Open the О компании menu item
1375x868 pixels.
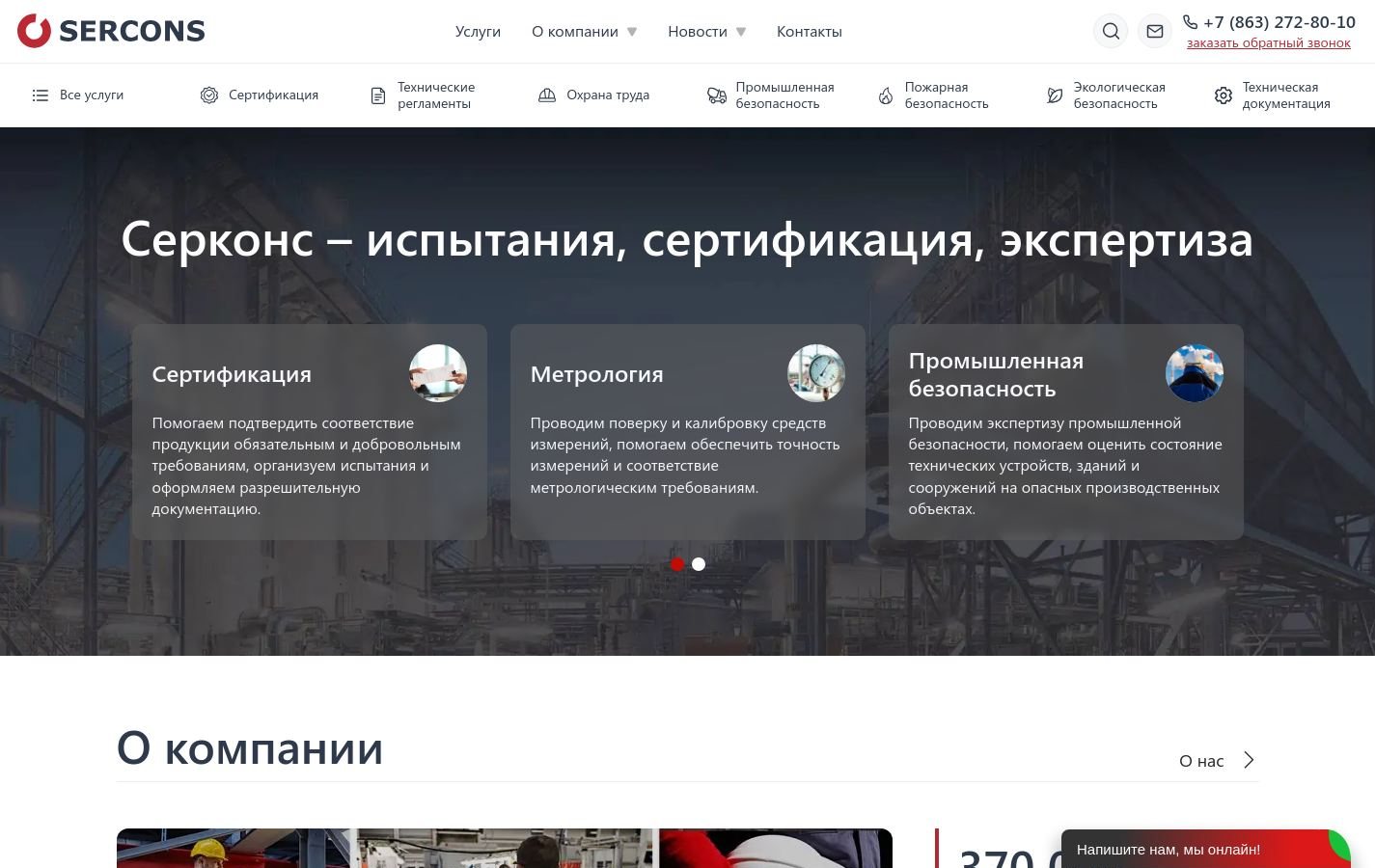tap(575, 32)
